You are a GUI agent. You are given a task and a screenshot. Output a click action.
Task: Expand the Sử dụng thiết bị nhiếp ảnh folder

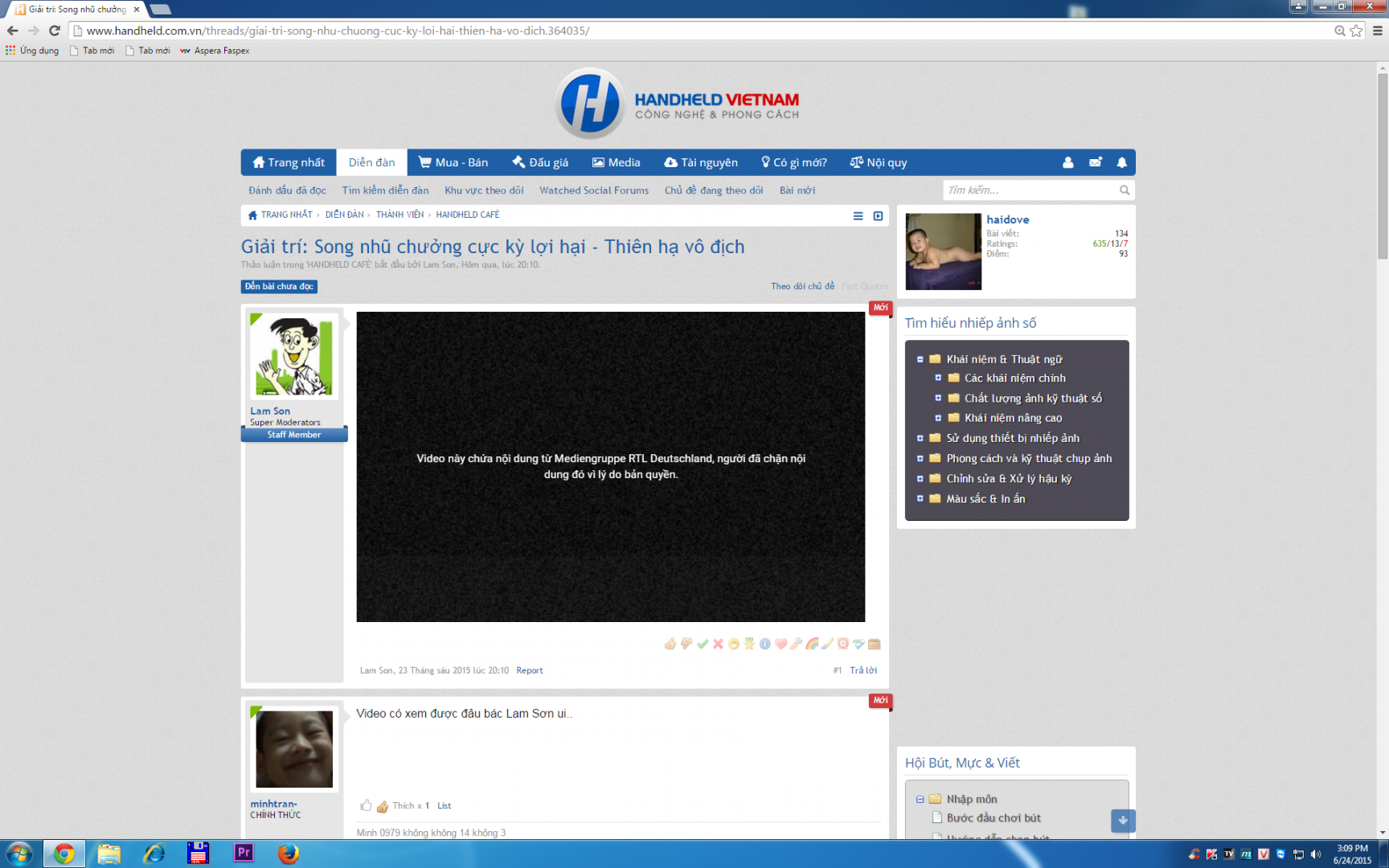(x=920, y=438)
